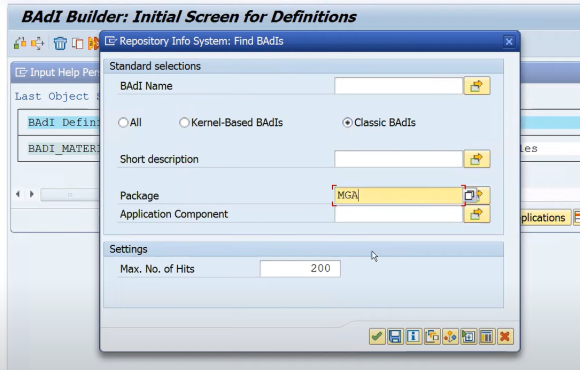The height and width of the screenshot is (370, 580).
Task: Open multiple selection for Short description
Action: [477, 159]
